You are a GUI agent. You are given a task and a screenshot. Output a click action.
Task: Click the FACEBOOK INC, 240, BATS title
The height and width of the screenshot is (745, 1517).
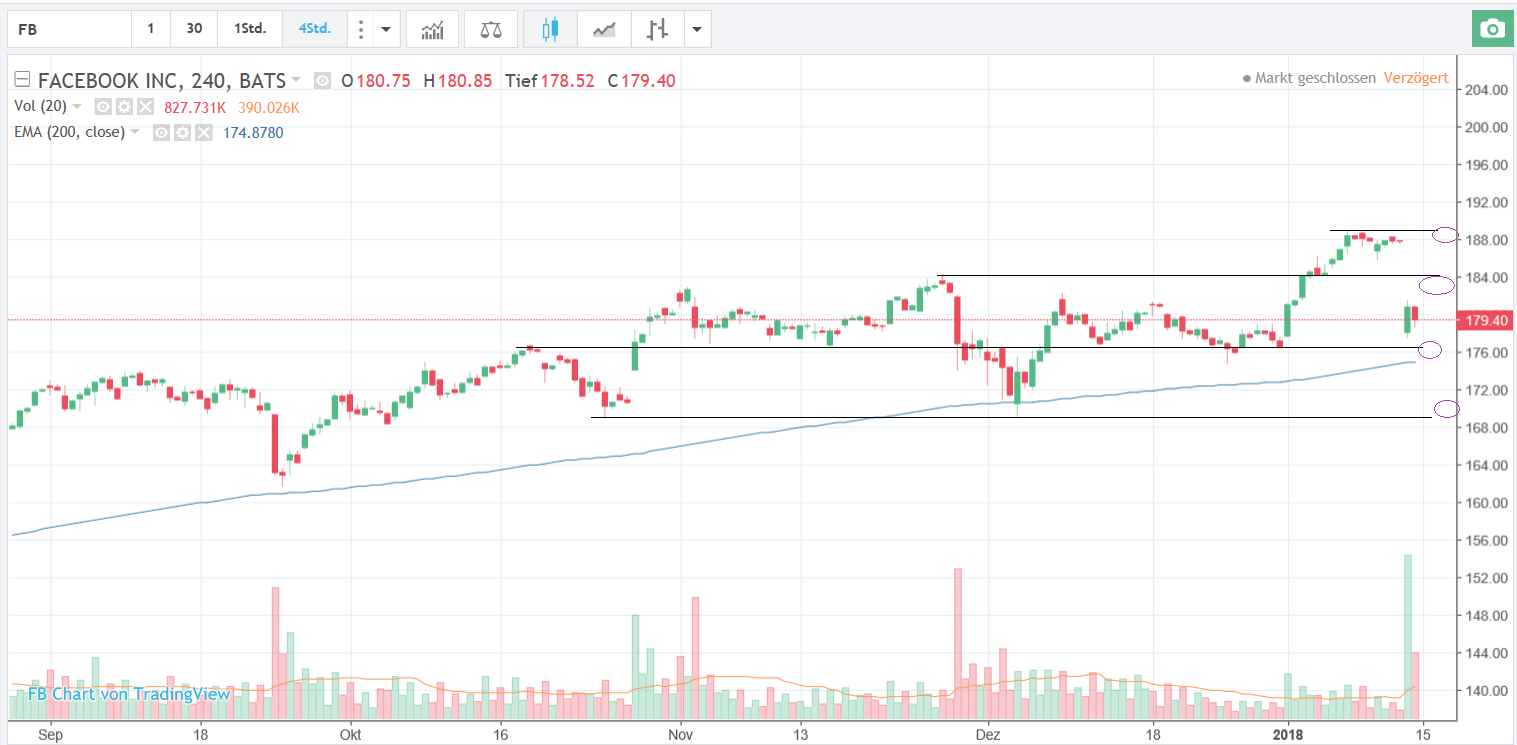(162, 81)
